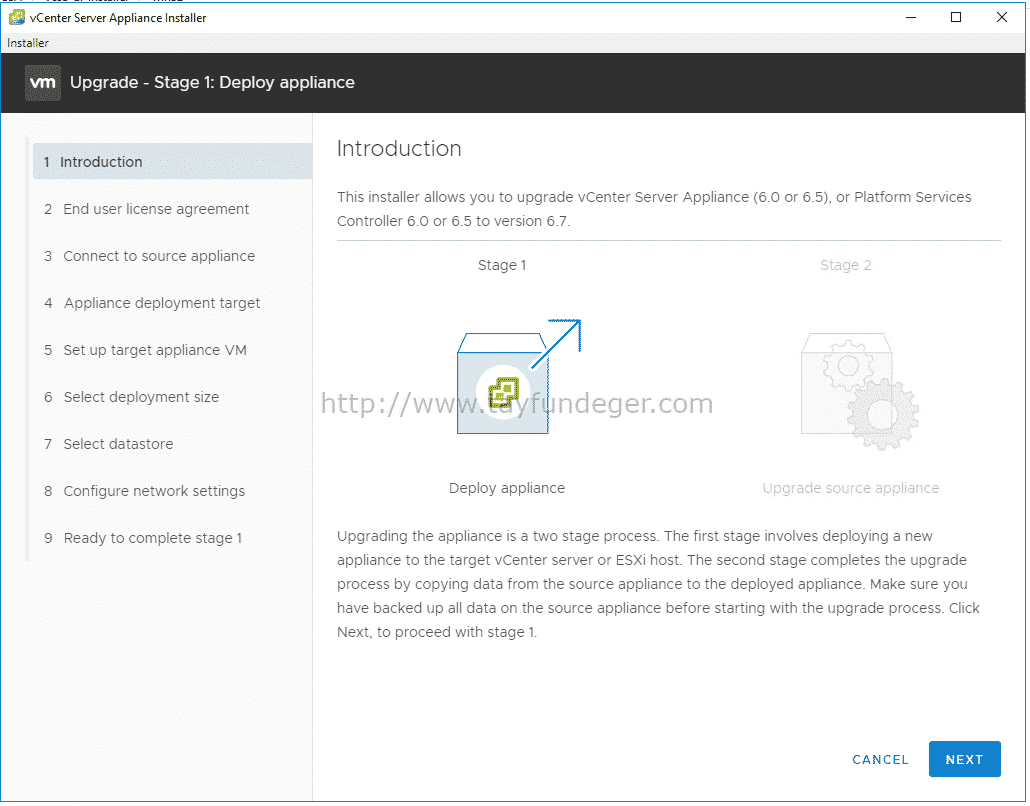Open the Installer menu
The height and width of the screenshot is (806, 1030).
click(x=28, y=43)
